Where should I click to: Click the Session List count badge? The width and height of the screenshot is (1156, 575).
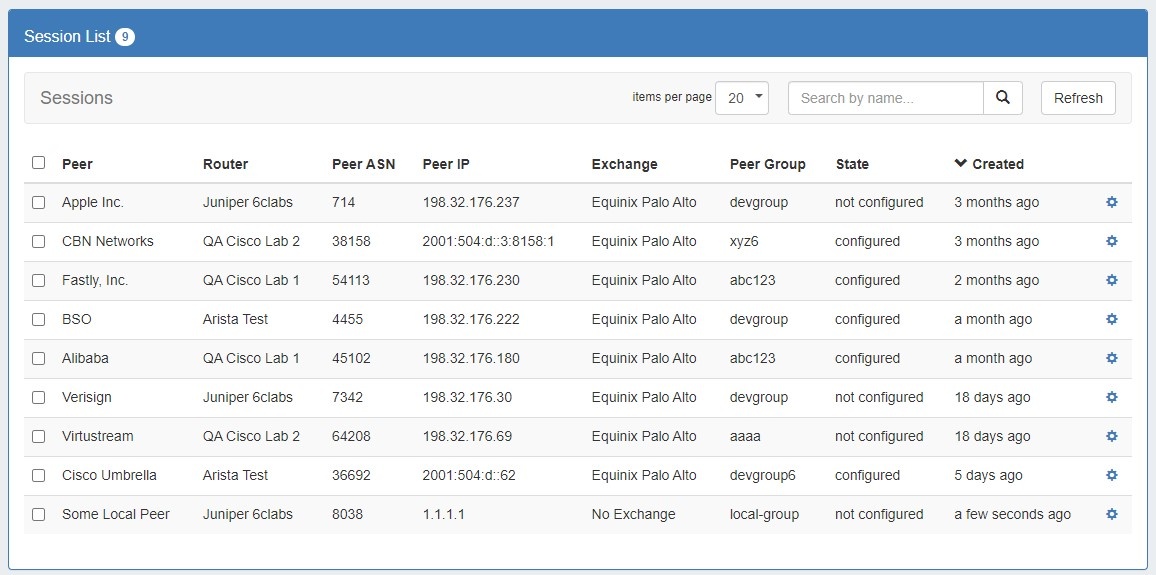(125, 37)
